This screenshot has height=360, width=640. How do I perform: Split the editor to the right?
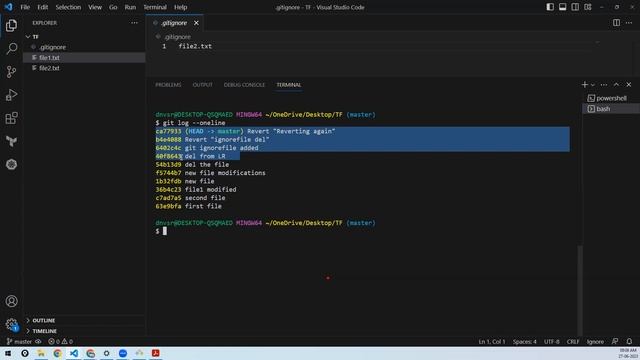[x=616, y=23]
